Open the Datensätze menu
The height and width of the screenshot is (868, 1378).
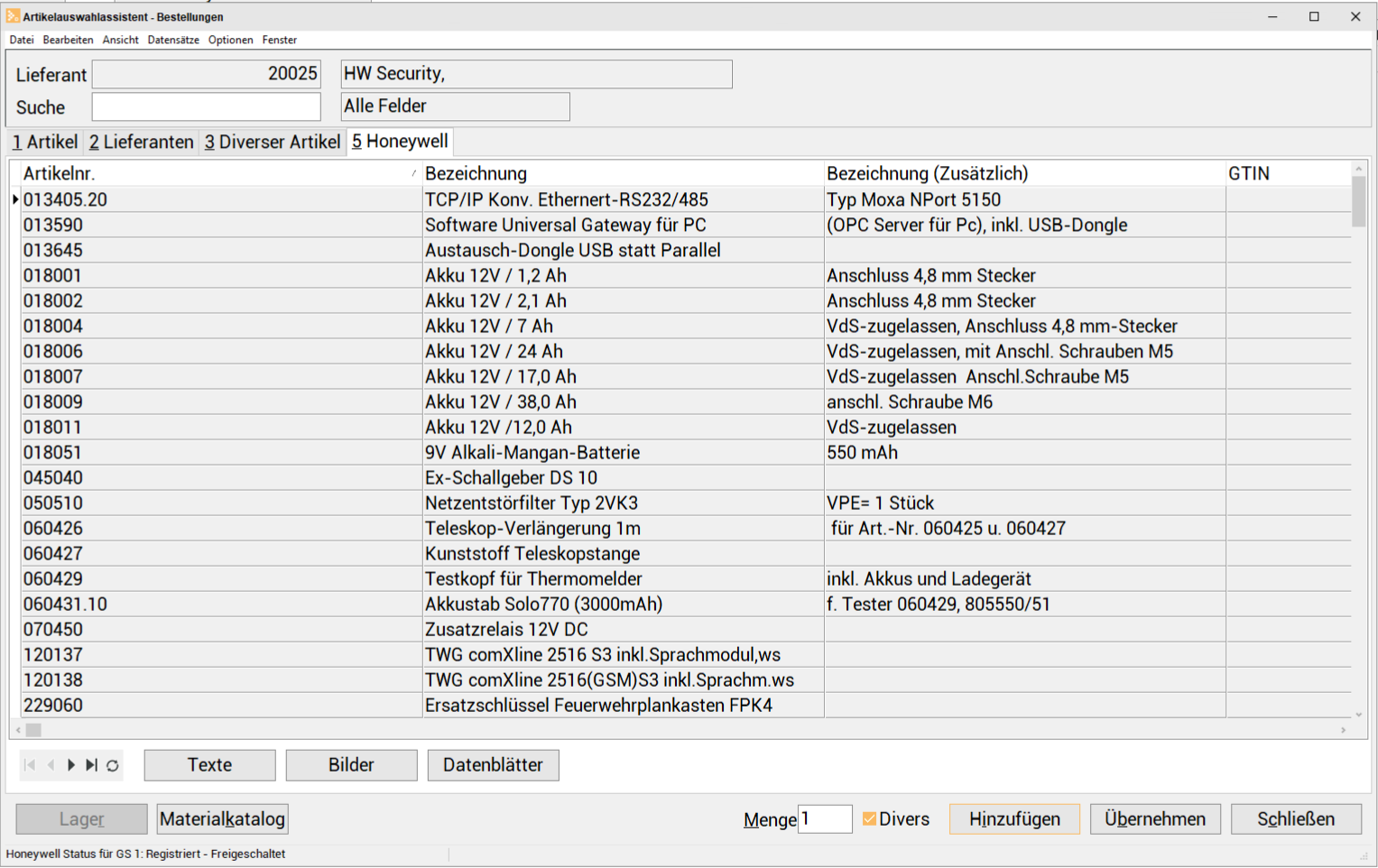pos(173,40)
